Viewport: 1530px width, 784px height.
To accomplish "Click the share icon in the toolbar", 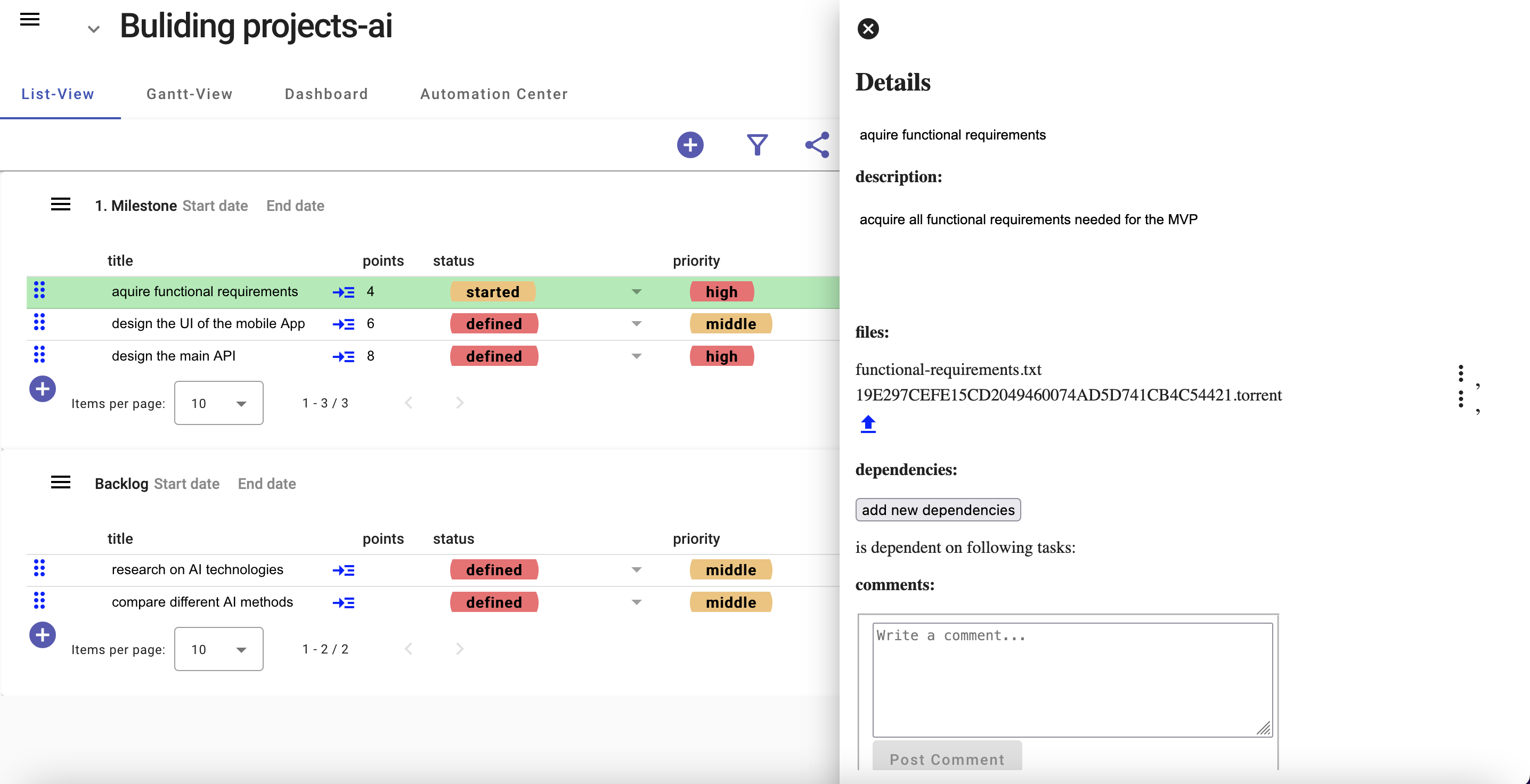I will (817, 145).
